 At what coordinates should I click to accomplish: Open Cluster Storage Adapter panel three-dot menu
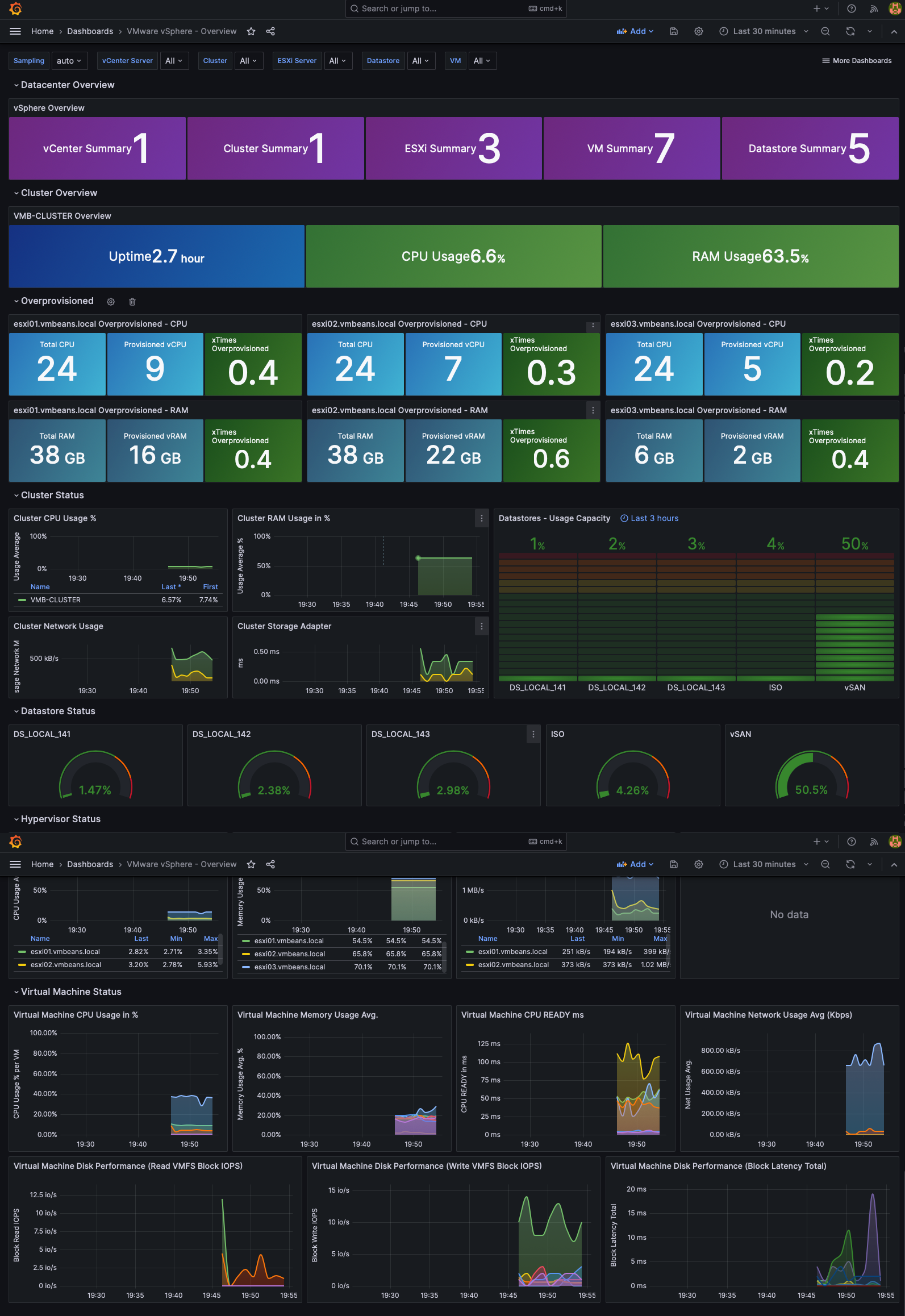pos(482,626)
